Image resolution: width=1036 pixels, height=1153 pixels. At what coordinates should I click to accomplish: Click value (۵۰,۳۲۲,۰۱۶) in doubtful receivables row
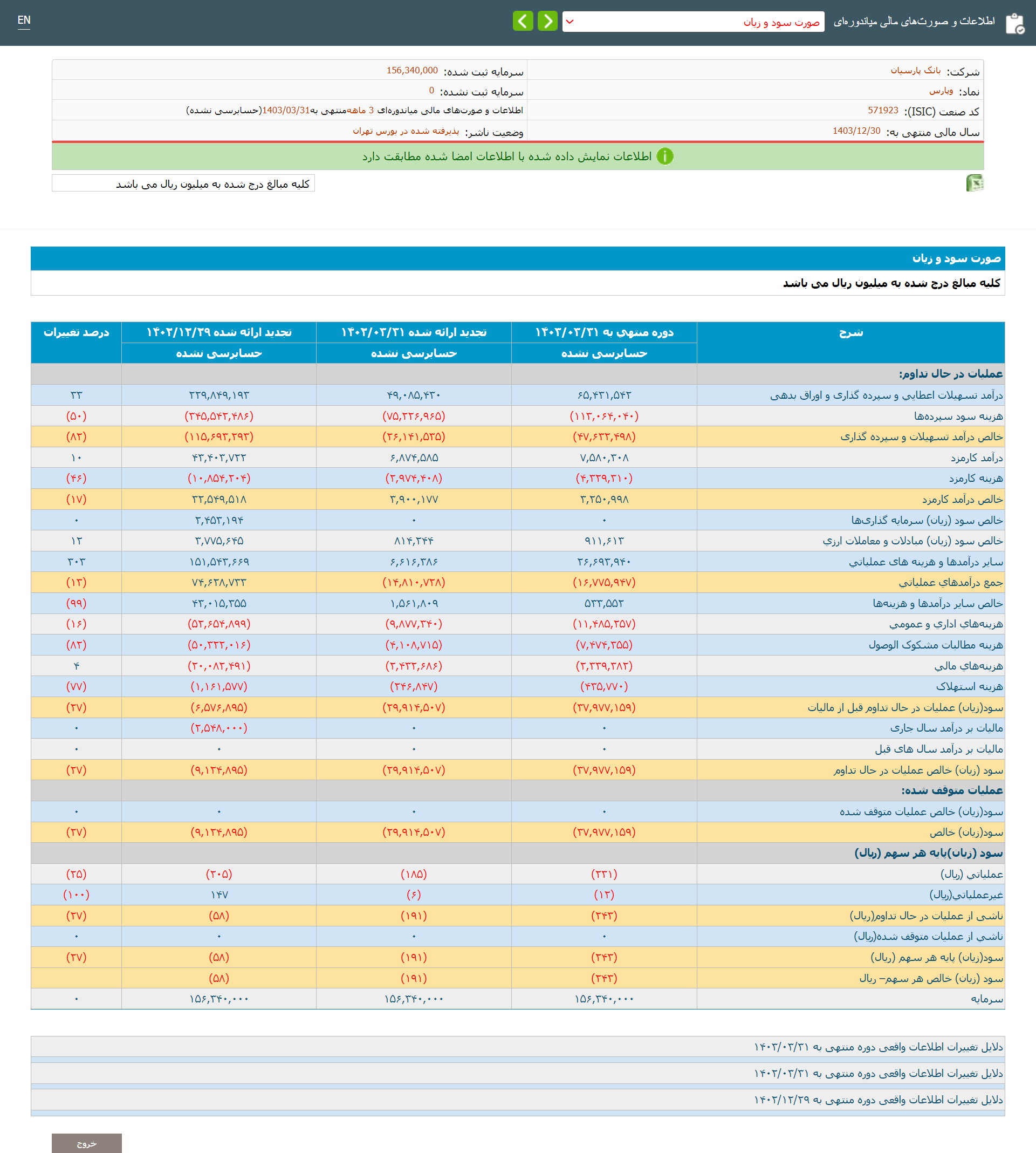[218, 645]
